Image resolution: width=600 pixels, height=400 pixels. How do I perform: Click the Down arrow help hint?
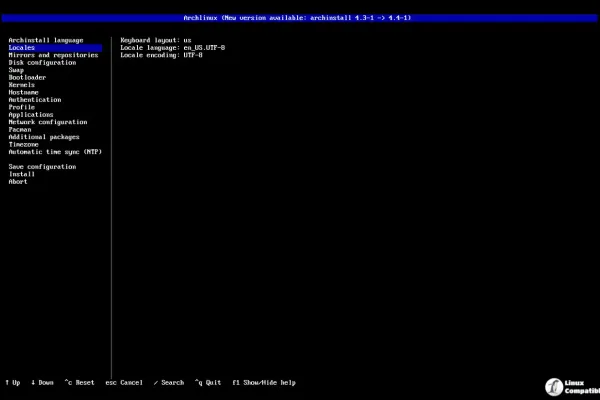(42, 382)
